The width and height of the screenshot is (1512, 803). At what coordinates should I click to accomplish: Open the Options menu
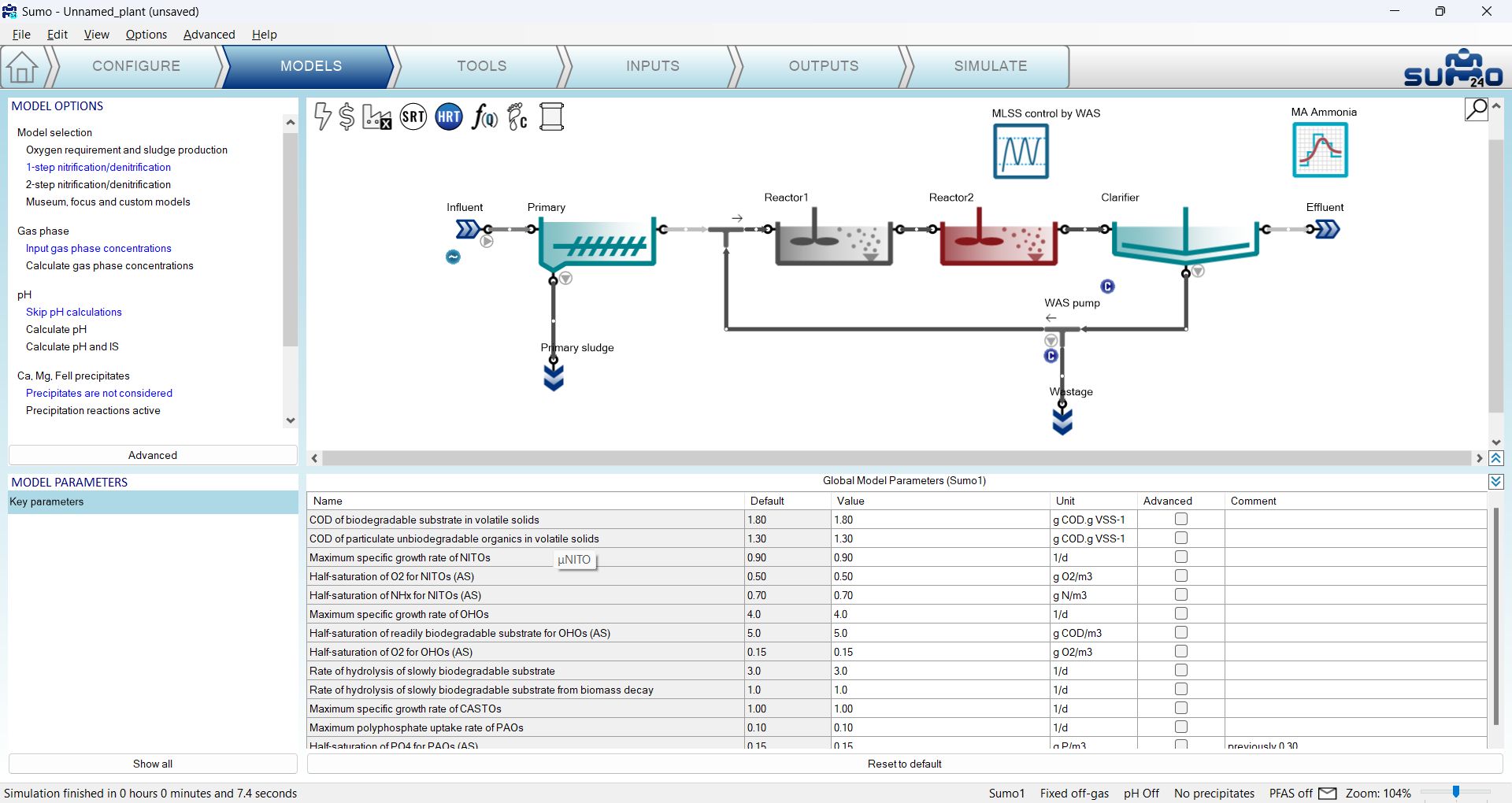pos(146,35)
